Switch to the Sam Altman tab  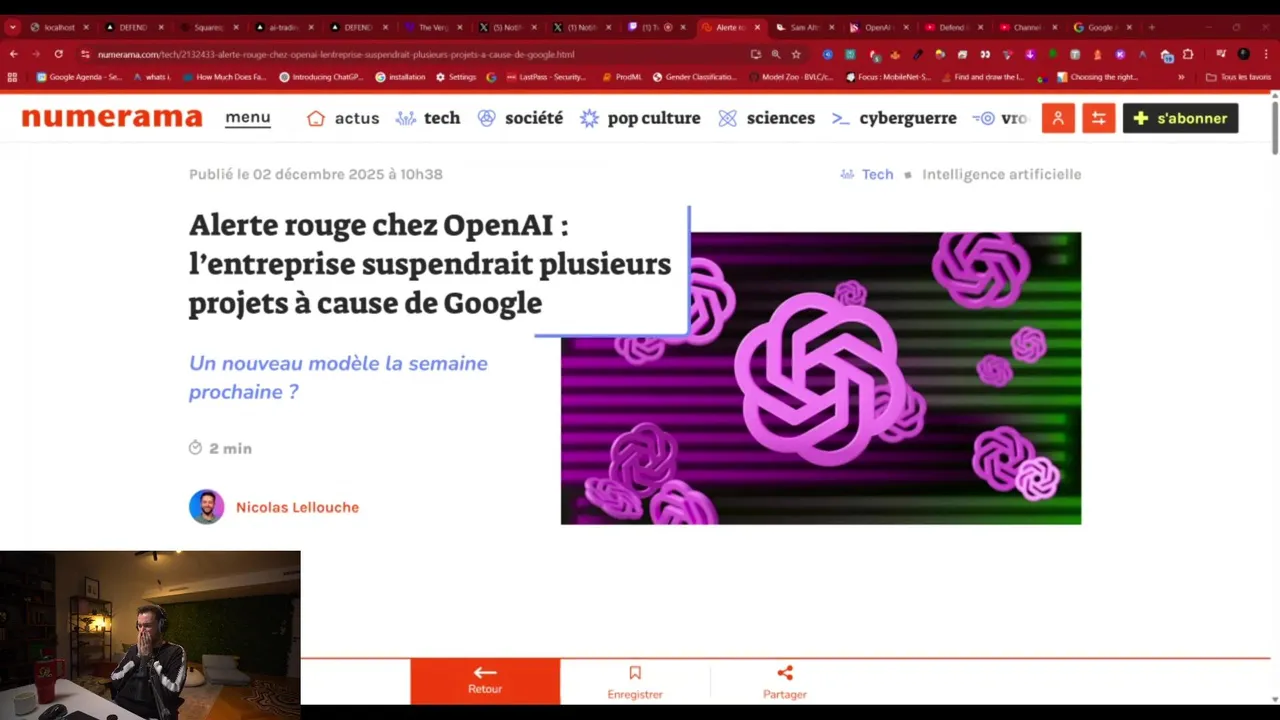pyautogui.click(x=805, y=27)
